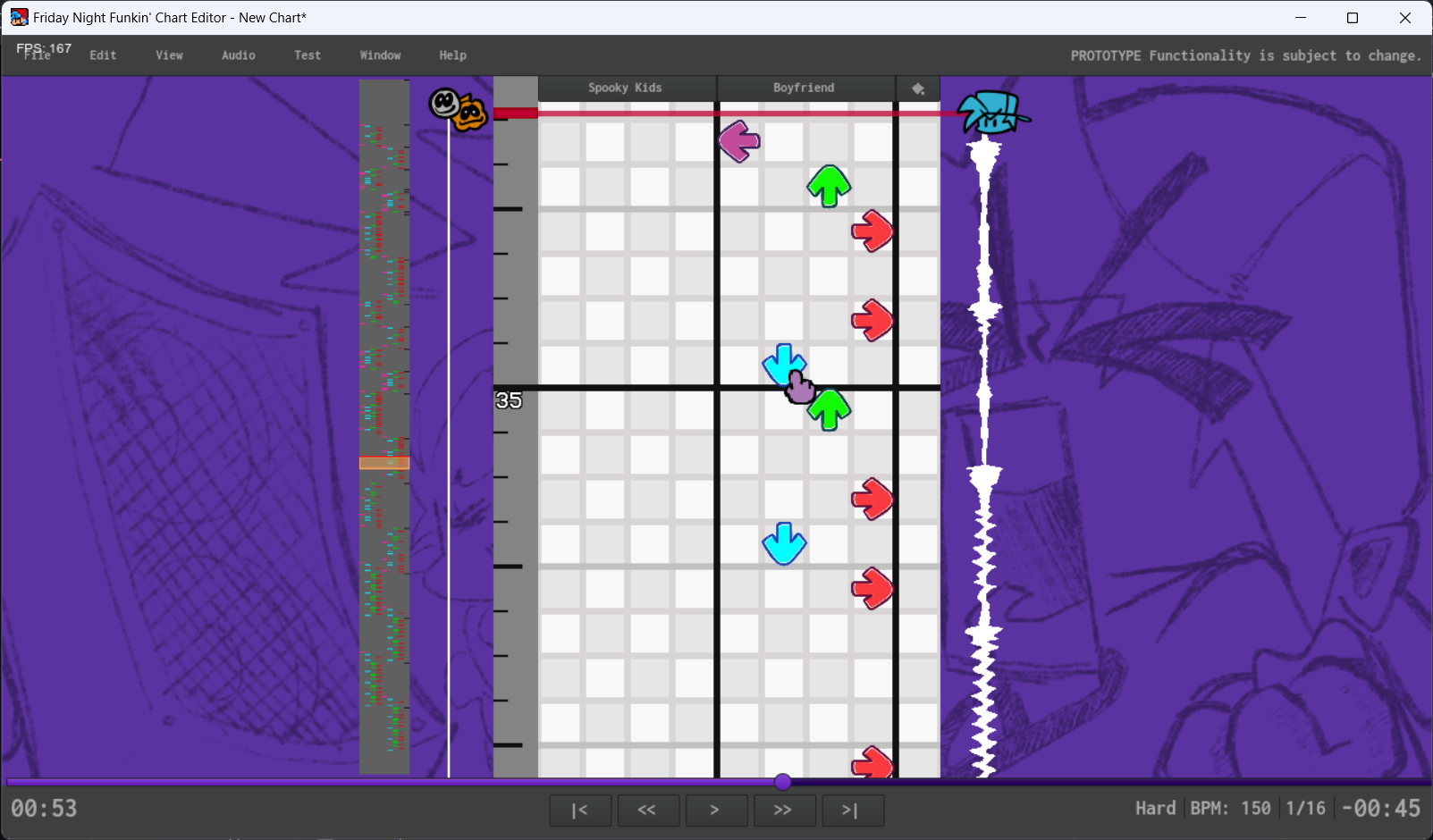Click the Spooky Kids column header

pos(626,88)
